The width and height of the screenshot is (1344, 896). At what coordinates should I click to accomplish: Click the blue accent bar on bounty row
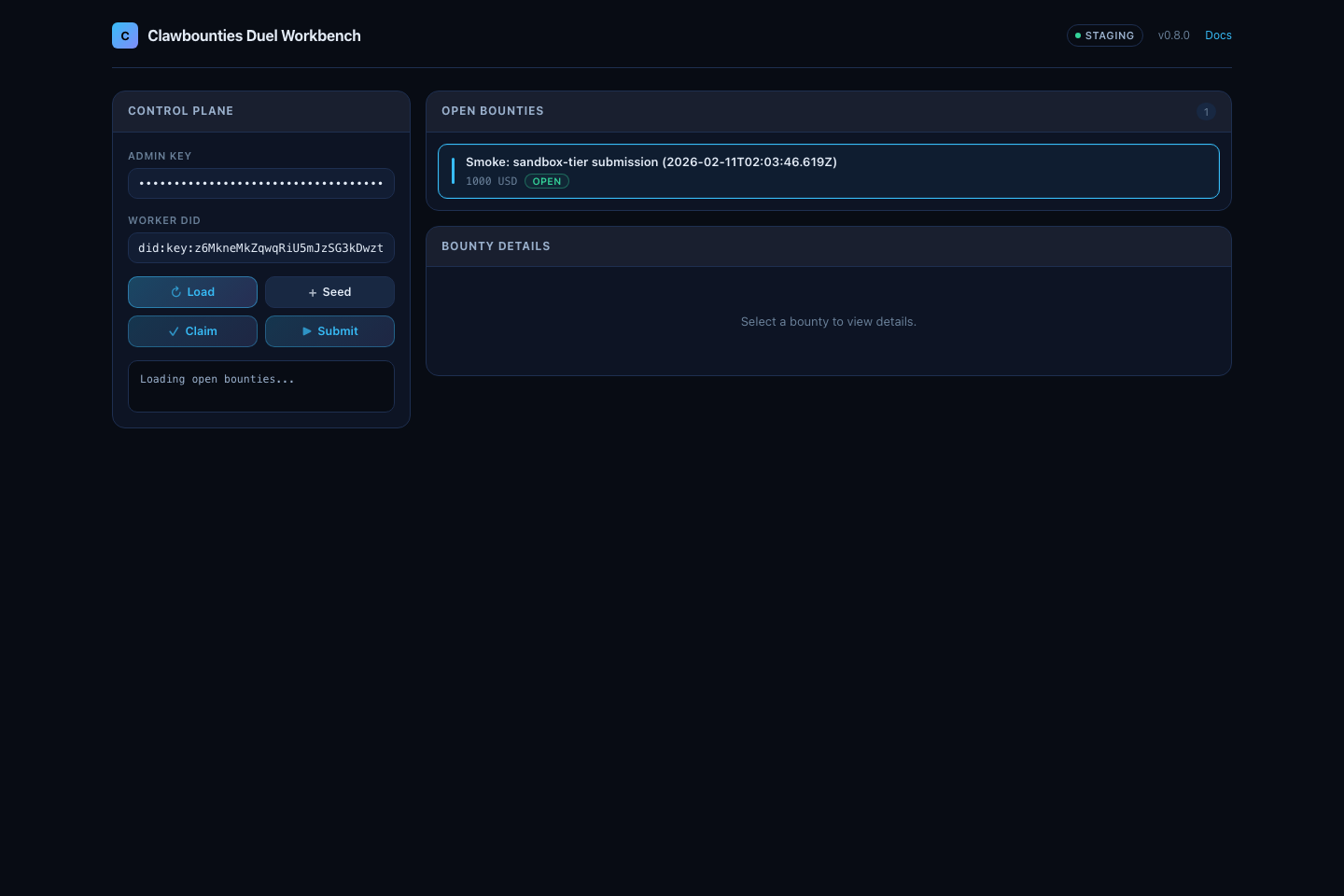(453, 171)
